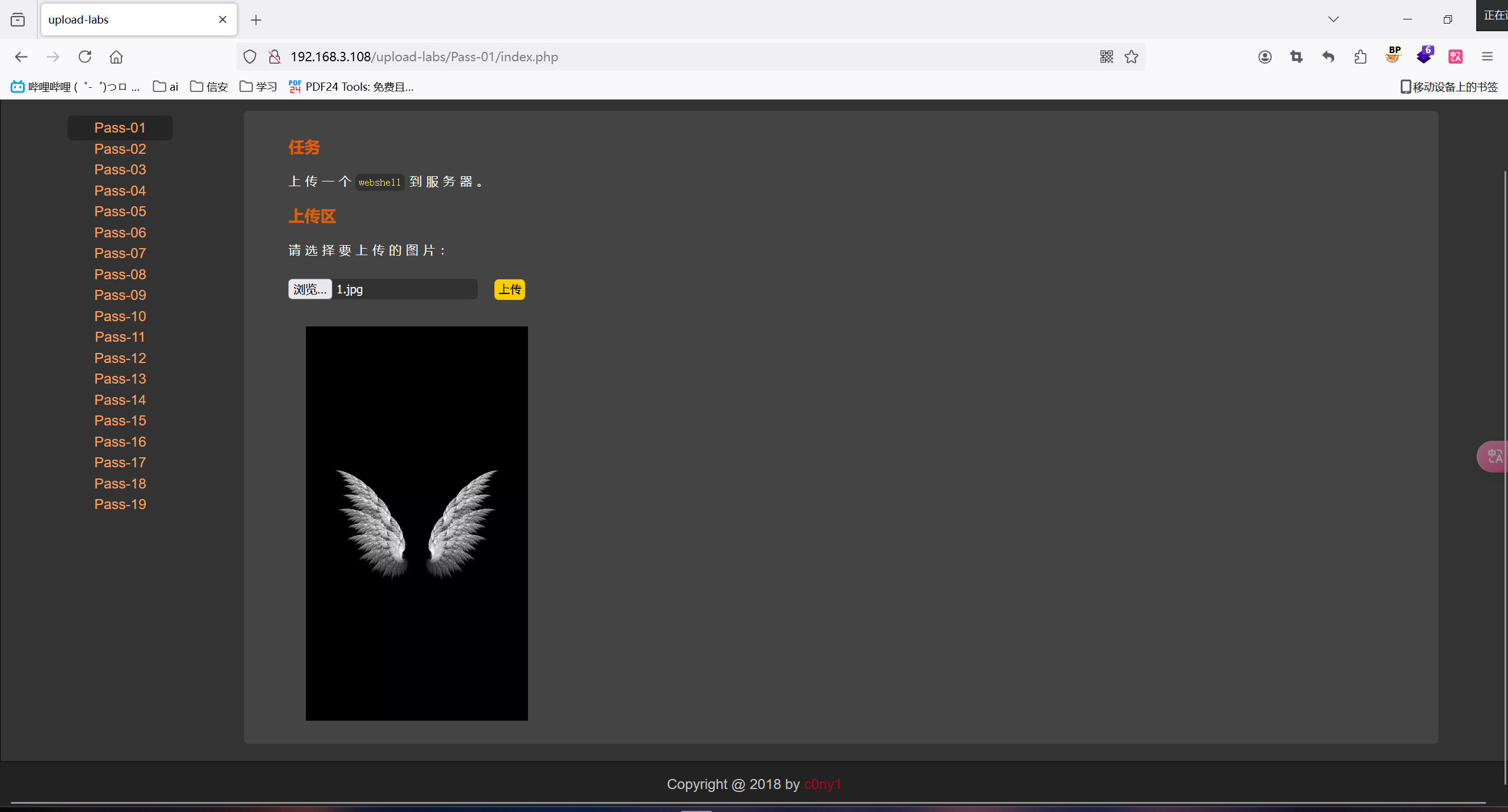Bookmark this page with the star icon
The height and width of the screenshot is (812, 1508).
1131,57
